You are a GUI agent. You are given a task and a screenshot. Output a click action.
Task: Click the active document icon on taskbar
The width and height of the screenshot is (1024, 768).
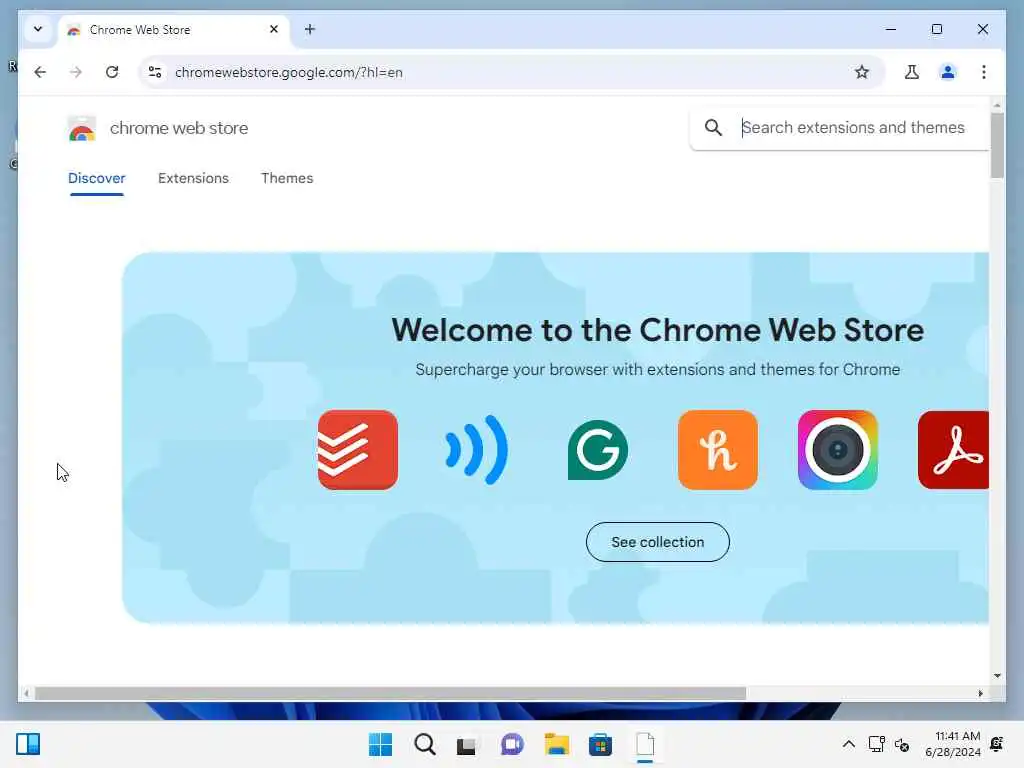click(645, 745)
